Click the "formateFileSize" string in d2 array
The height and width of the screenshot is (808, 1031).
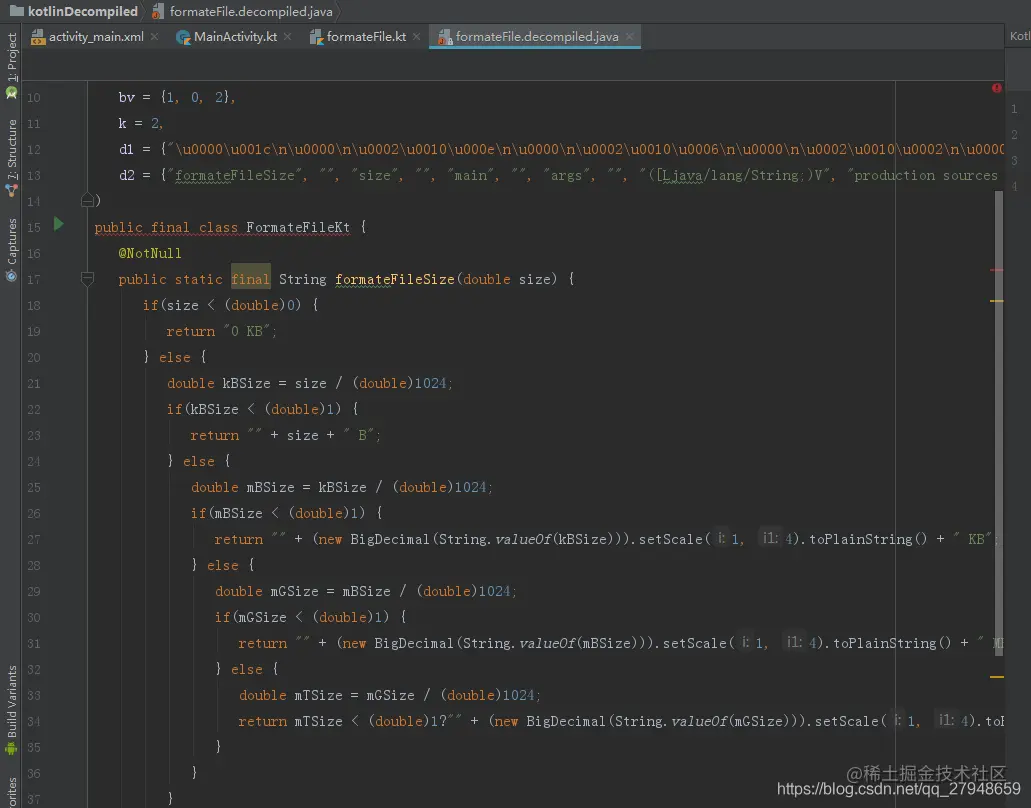click(234, 176)
